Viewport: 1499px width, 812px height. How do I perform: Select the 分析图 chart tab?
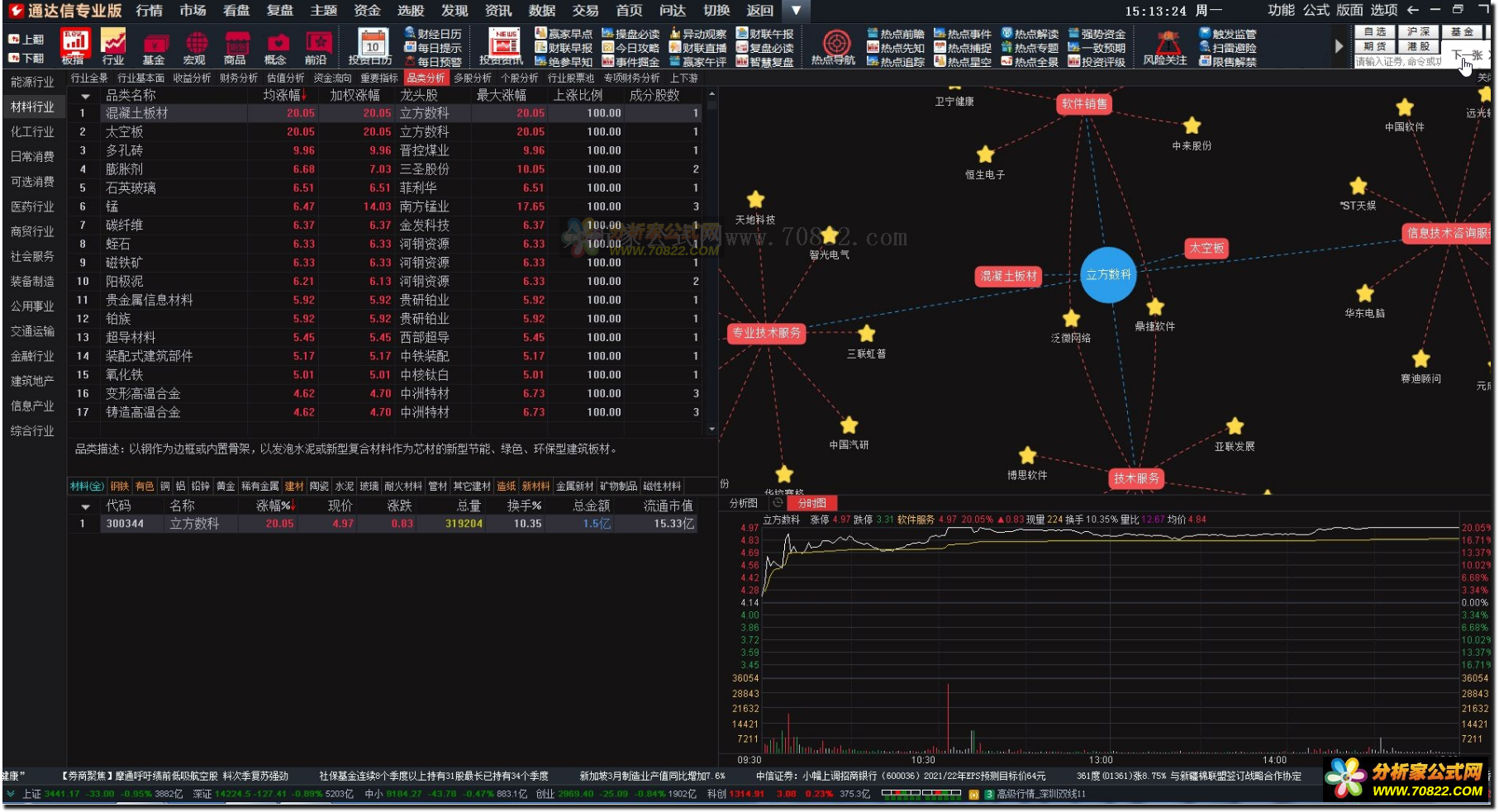744,503
